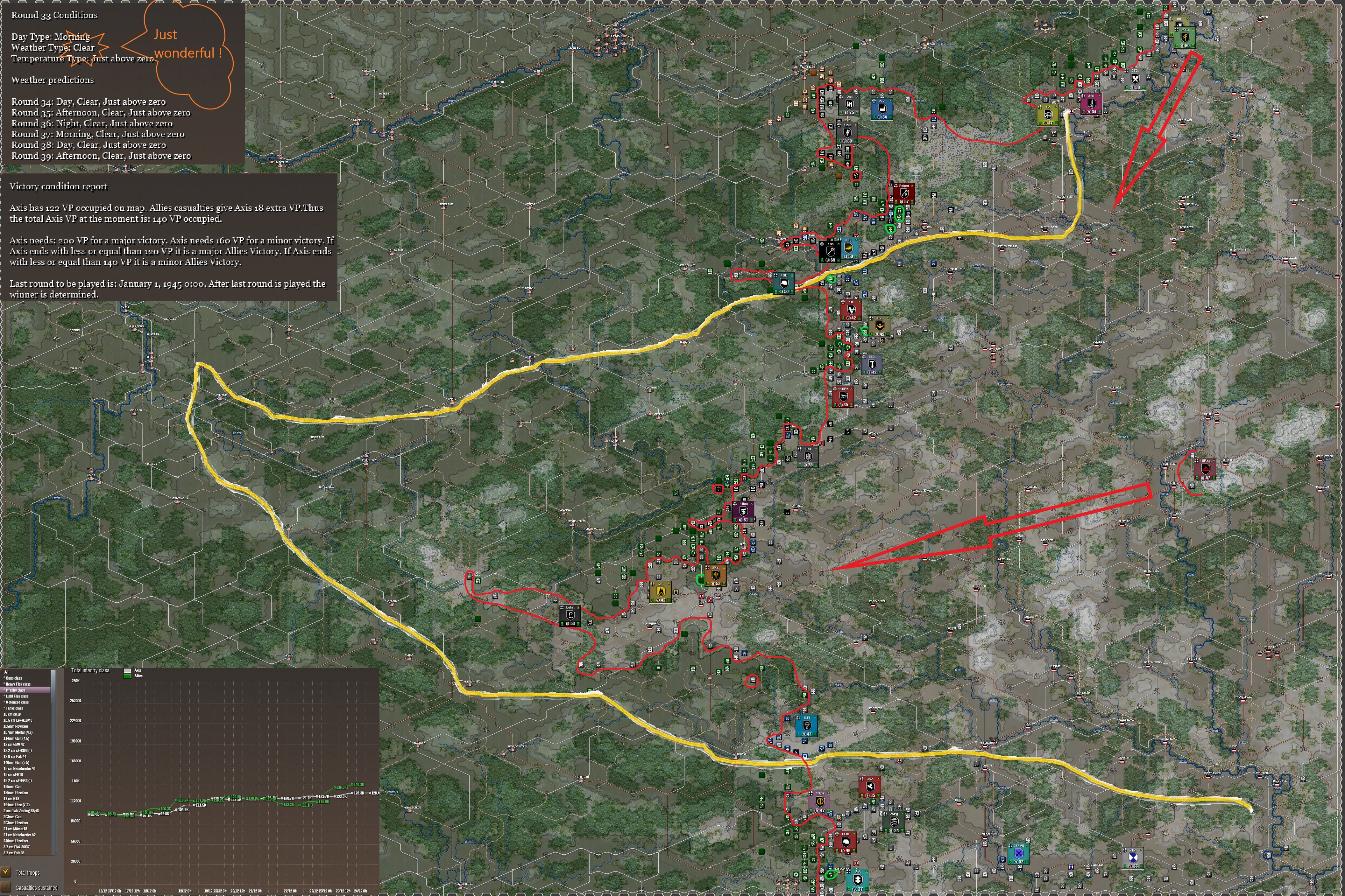1345x896 pixels.
Task: Select the 326. division HQ counter
Action: [1091, 104]
